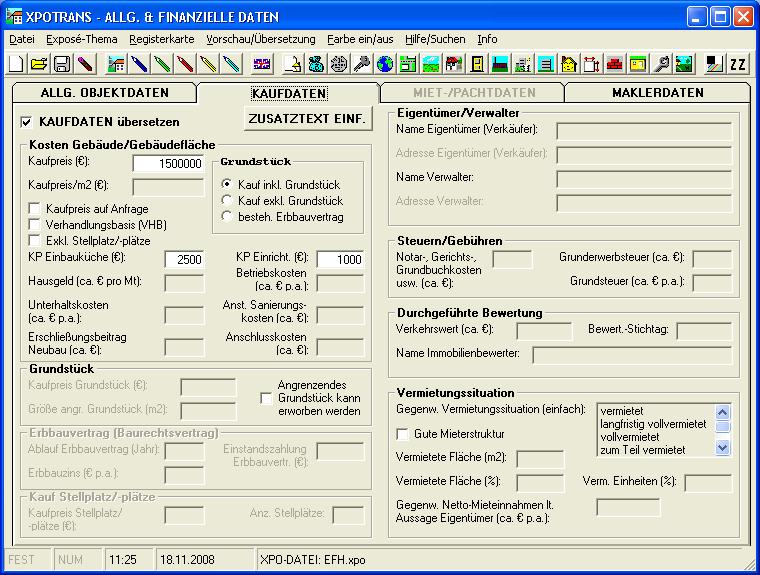760x575 pixels.
Task: Open the Exposé-Thema menu
Action: [81, 39]
